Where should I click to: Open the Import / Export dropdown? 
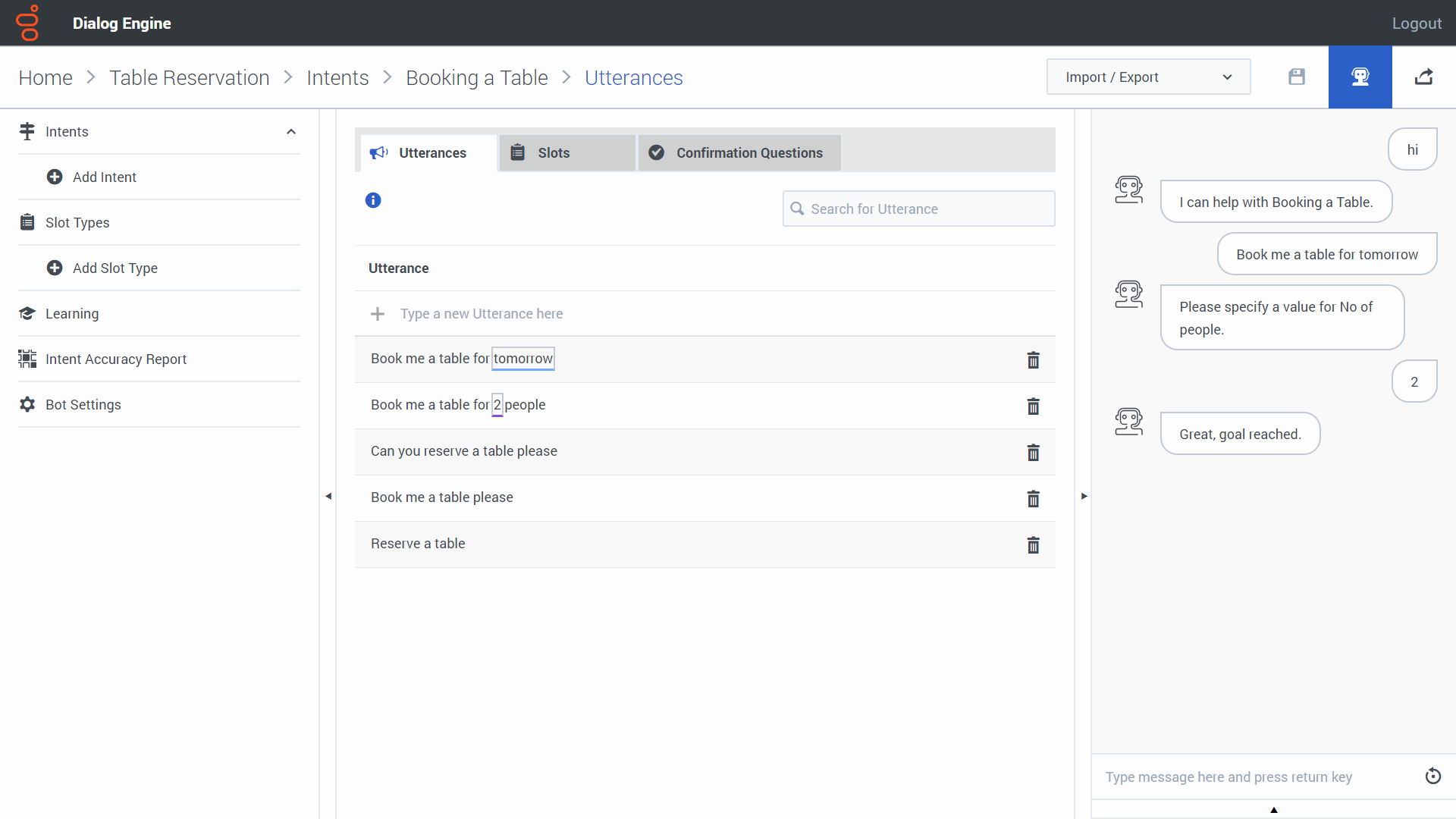pos(1148,77)
